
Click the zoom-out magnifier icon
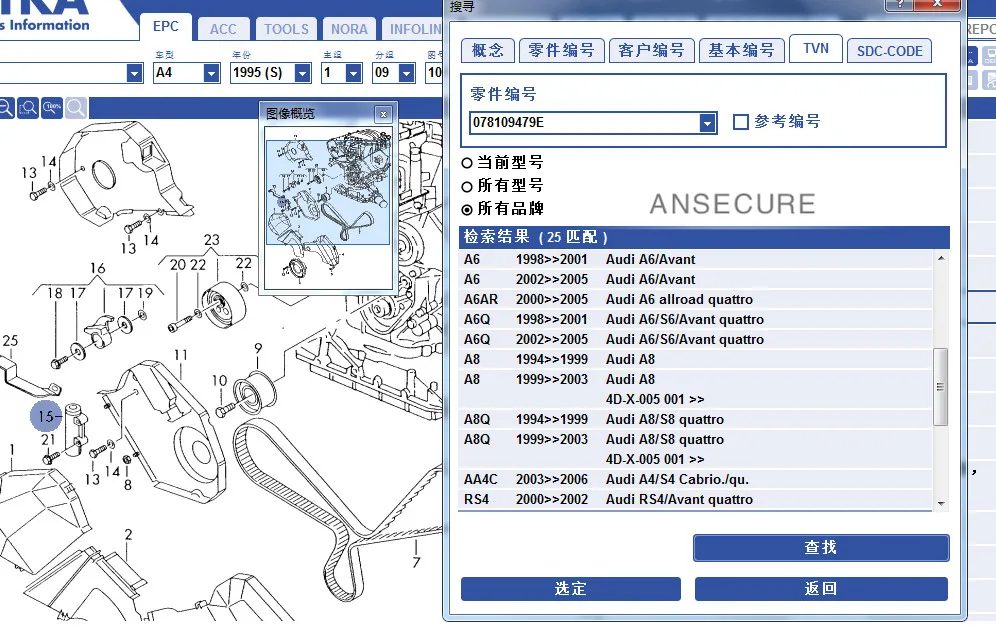[6, 108]
